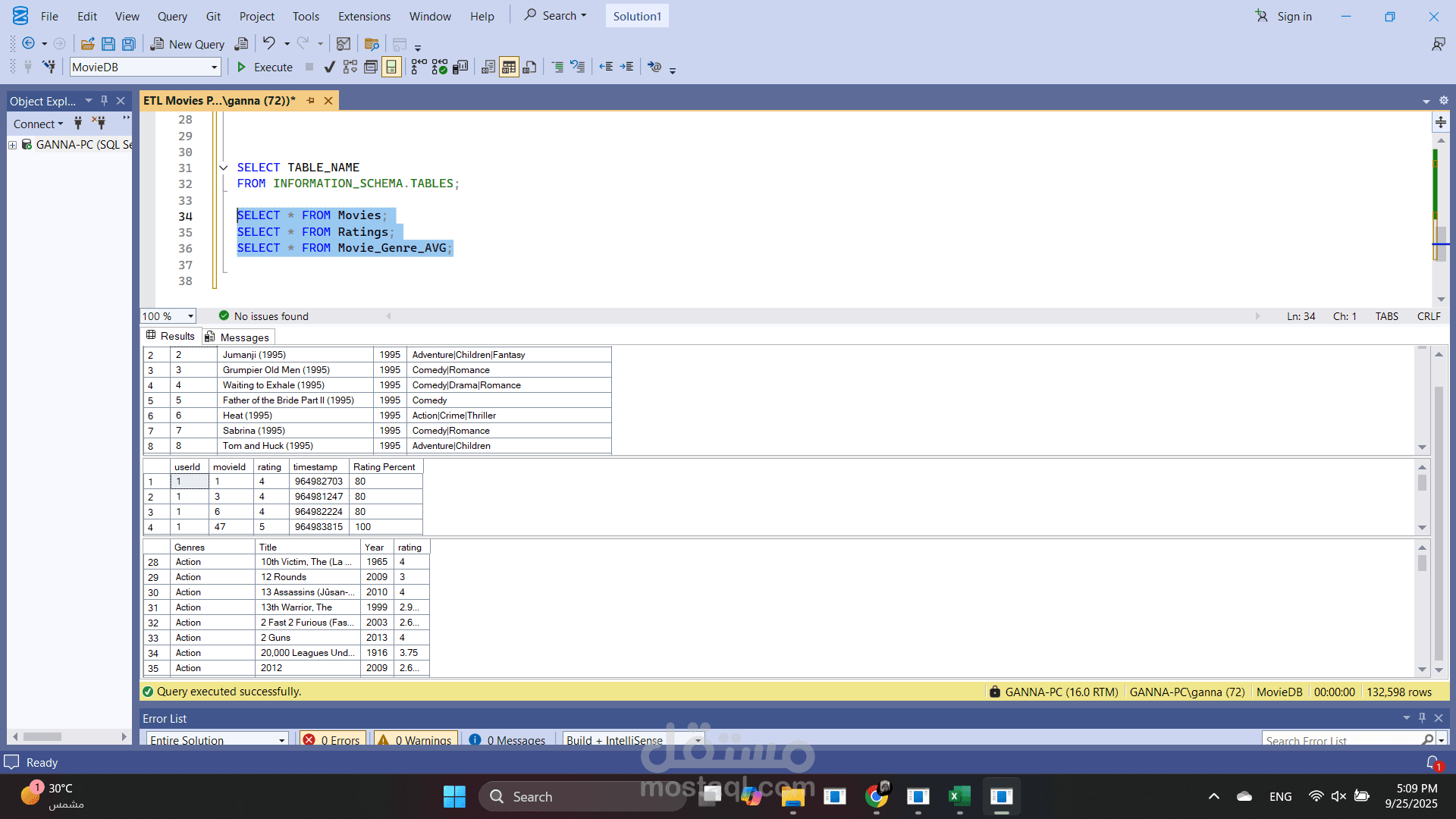
Task: Open the MovieDB database dropdown
Action: pos(214,67)
